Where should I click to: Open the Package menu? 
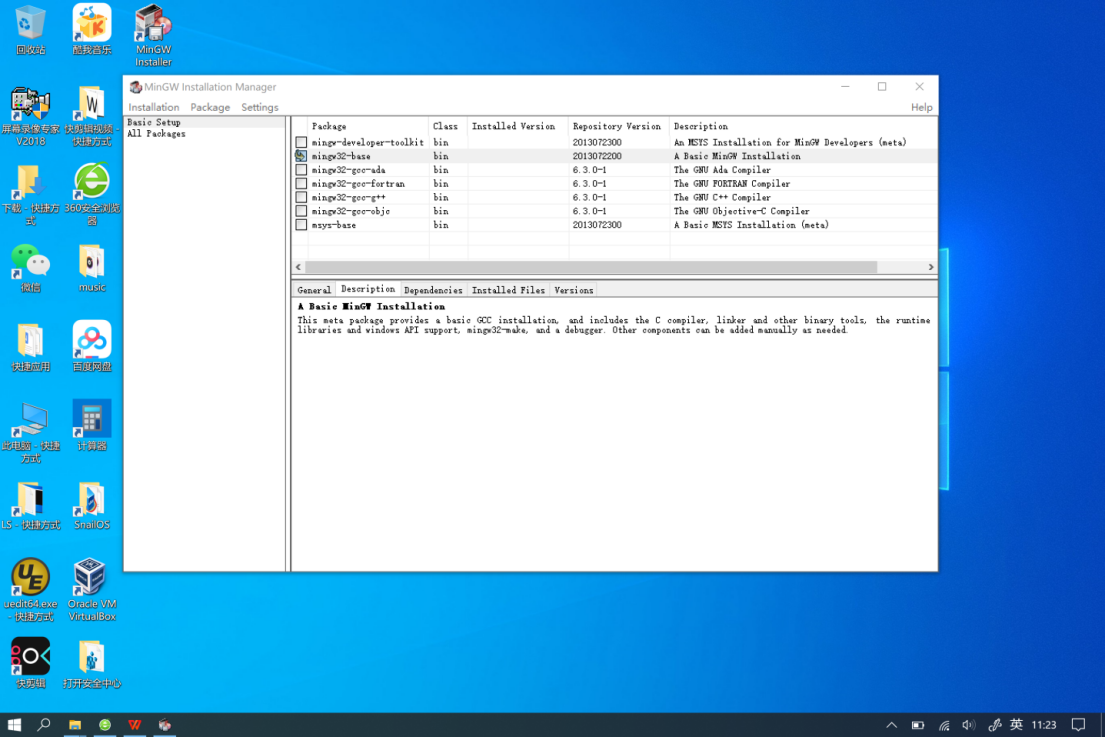click(x=210, y=107)
